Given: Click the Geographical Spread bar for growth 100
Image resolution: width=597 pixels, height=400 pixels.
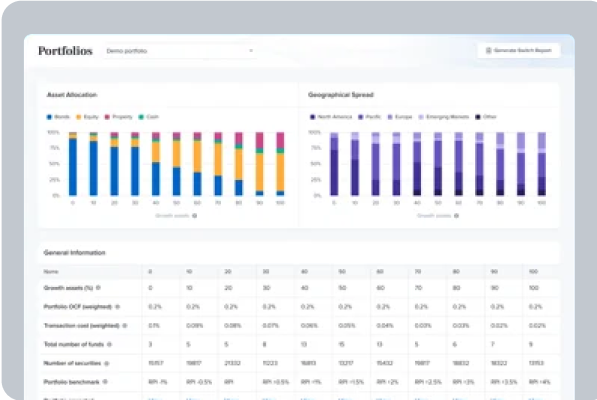Looking at the screenshot, I should tap(542, 164).
